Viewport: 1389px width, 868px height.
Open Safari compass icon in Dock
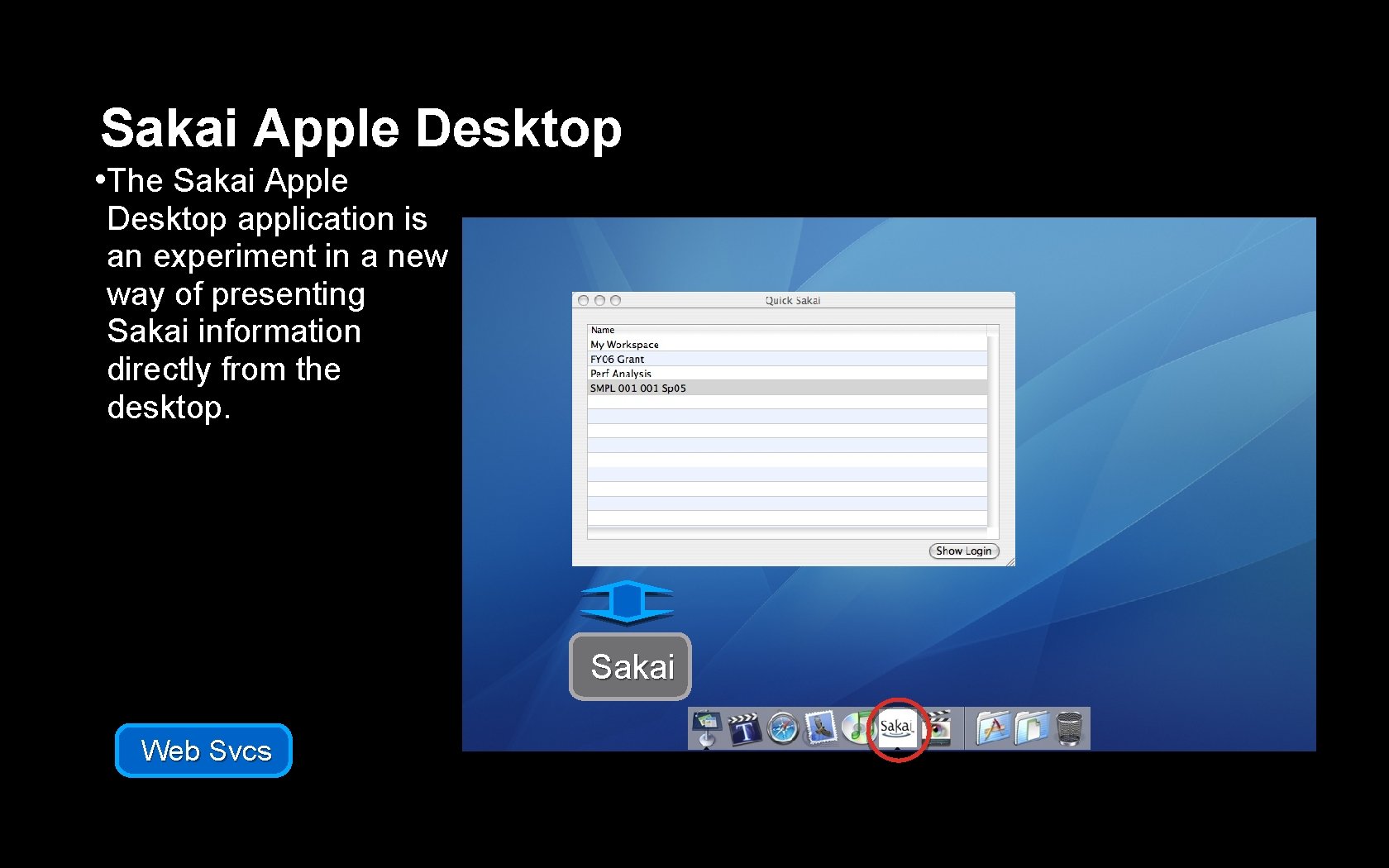point(782,729)
